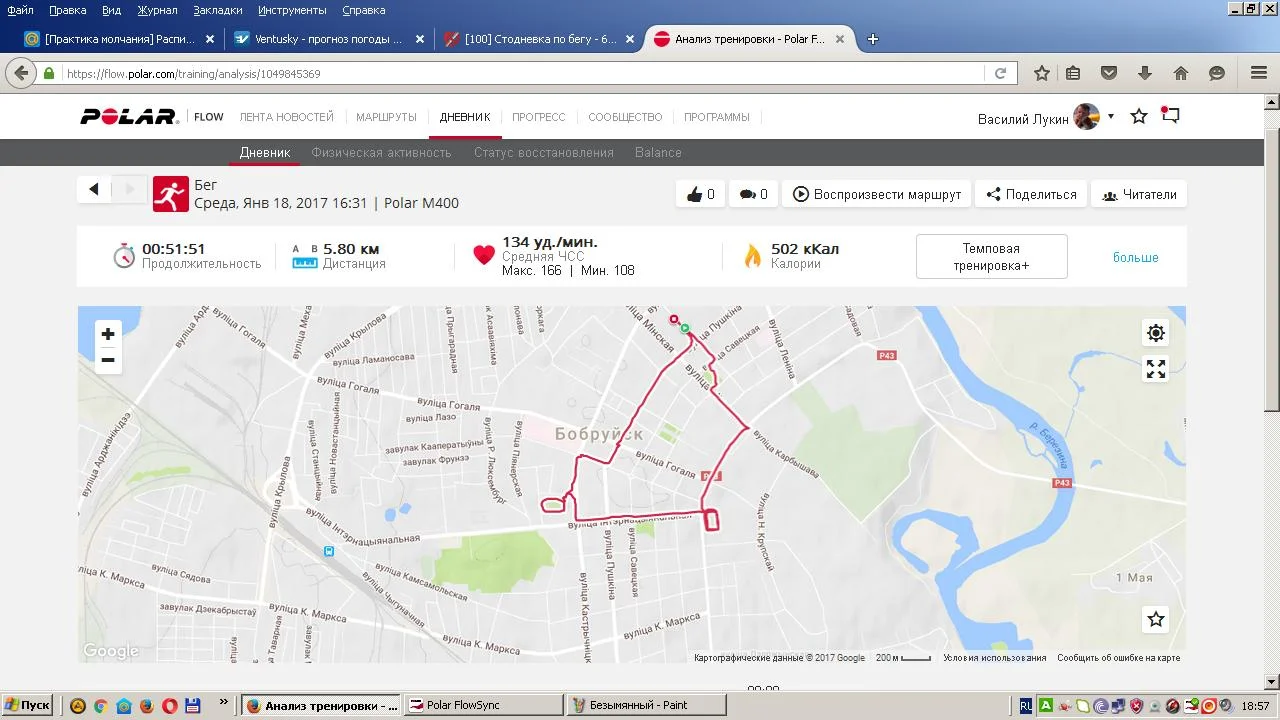Image resolution: width=1280 pixels, height=720 pixels.
Task: Open notifications icon in Polar header
Action: coord(1170,116)
